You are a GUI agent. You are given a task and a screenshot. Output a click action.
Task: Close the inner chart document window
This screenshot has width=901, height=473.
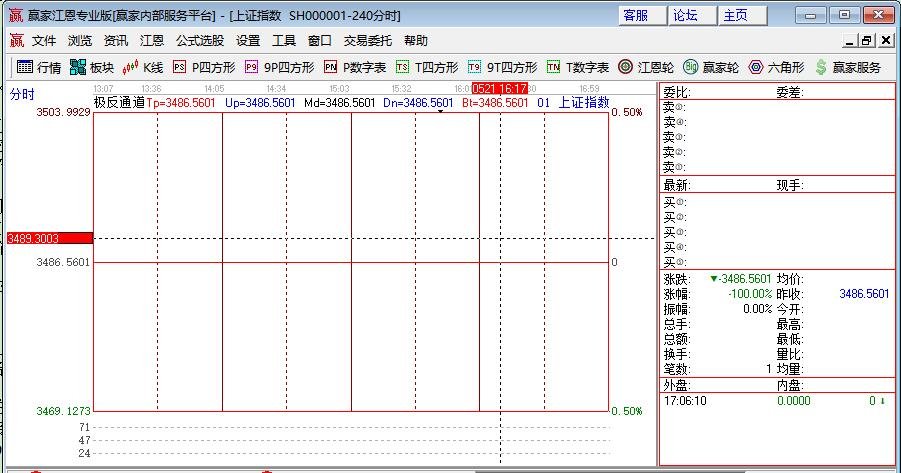[886, 41]
